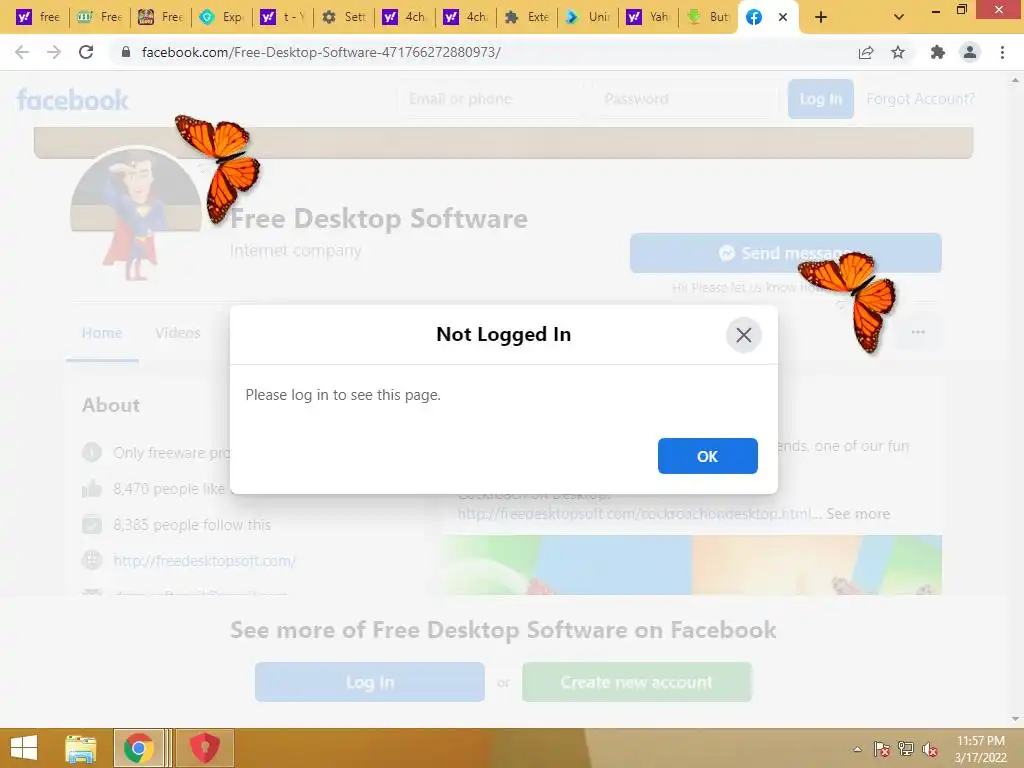Click the scrollbar down arrow
This screenshot has width=1024, height=768.
1015,719
